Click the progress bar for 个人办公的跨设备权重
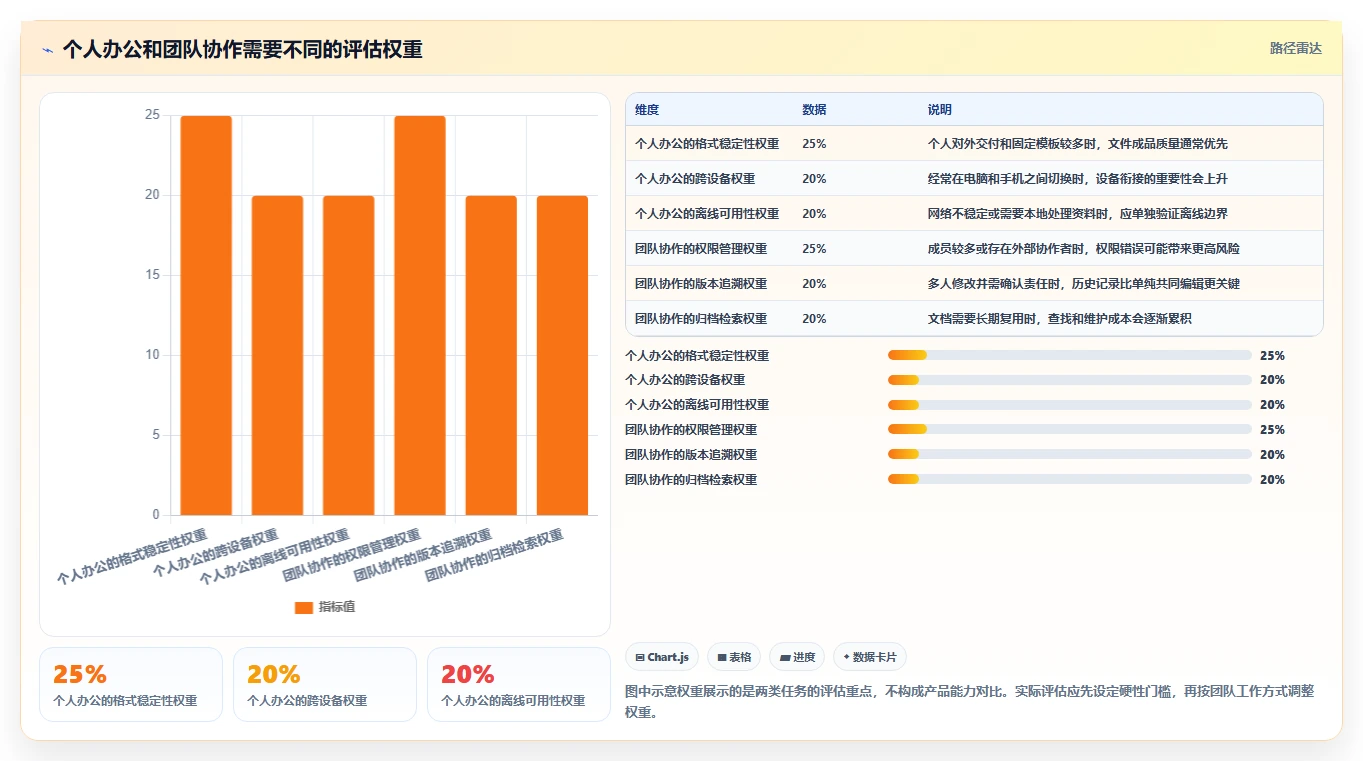Image resolution: width=1363 pixels, height=761 pixels. point(1070,380)
